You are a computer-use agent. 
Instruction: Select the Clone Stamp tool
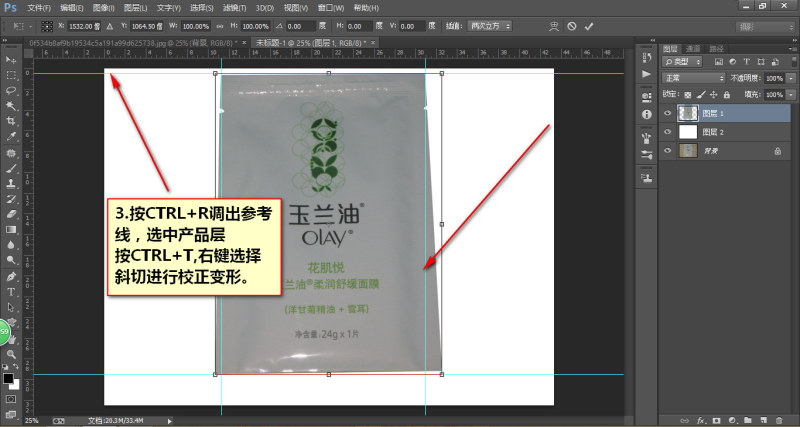11,184
